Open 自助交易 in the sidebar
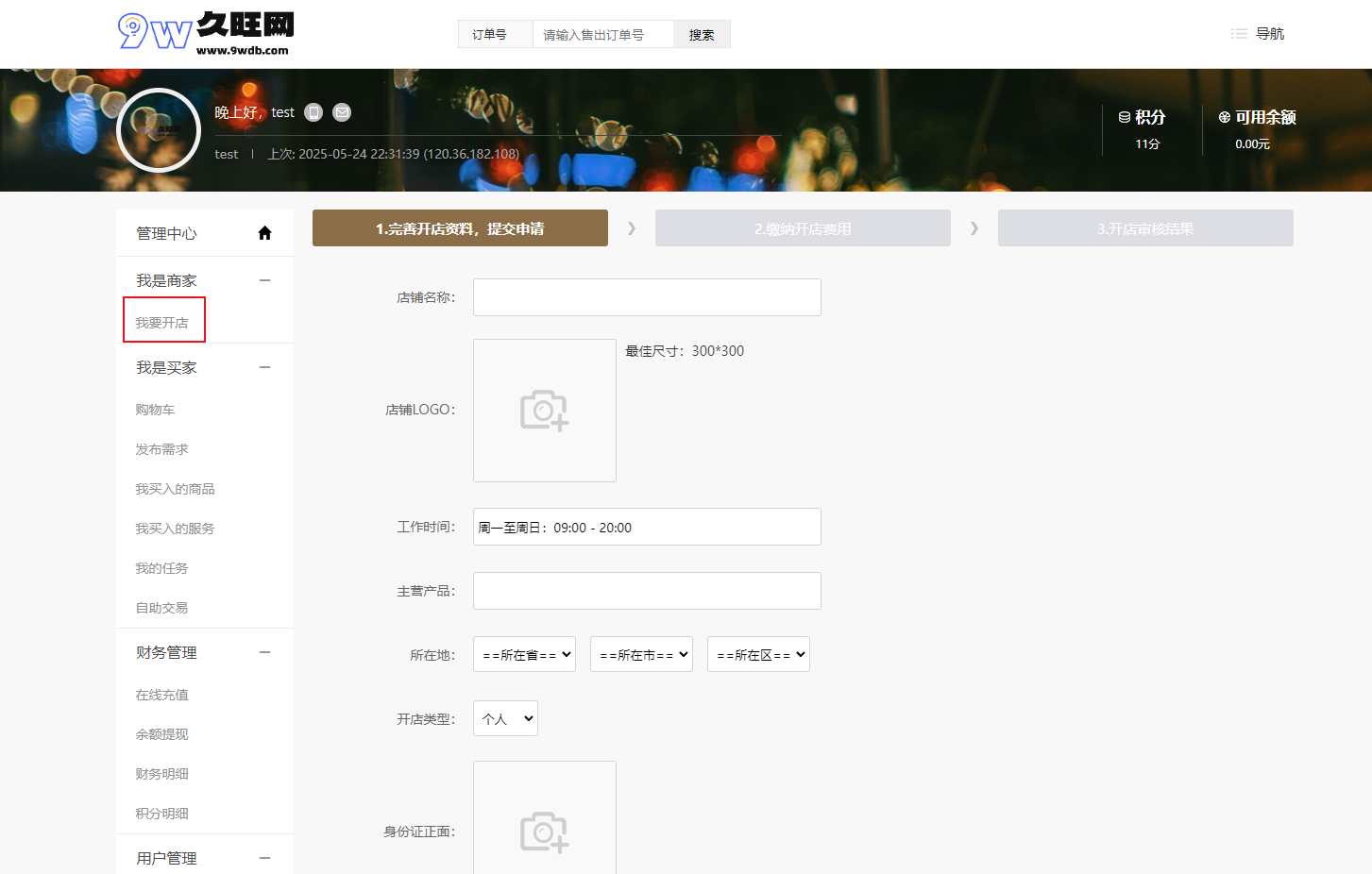This screenshot has height=874, width=1372. pos(161,608)
